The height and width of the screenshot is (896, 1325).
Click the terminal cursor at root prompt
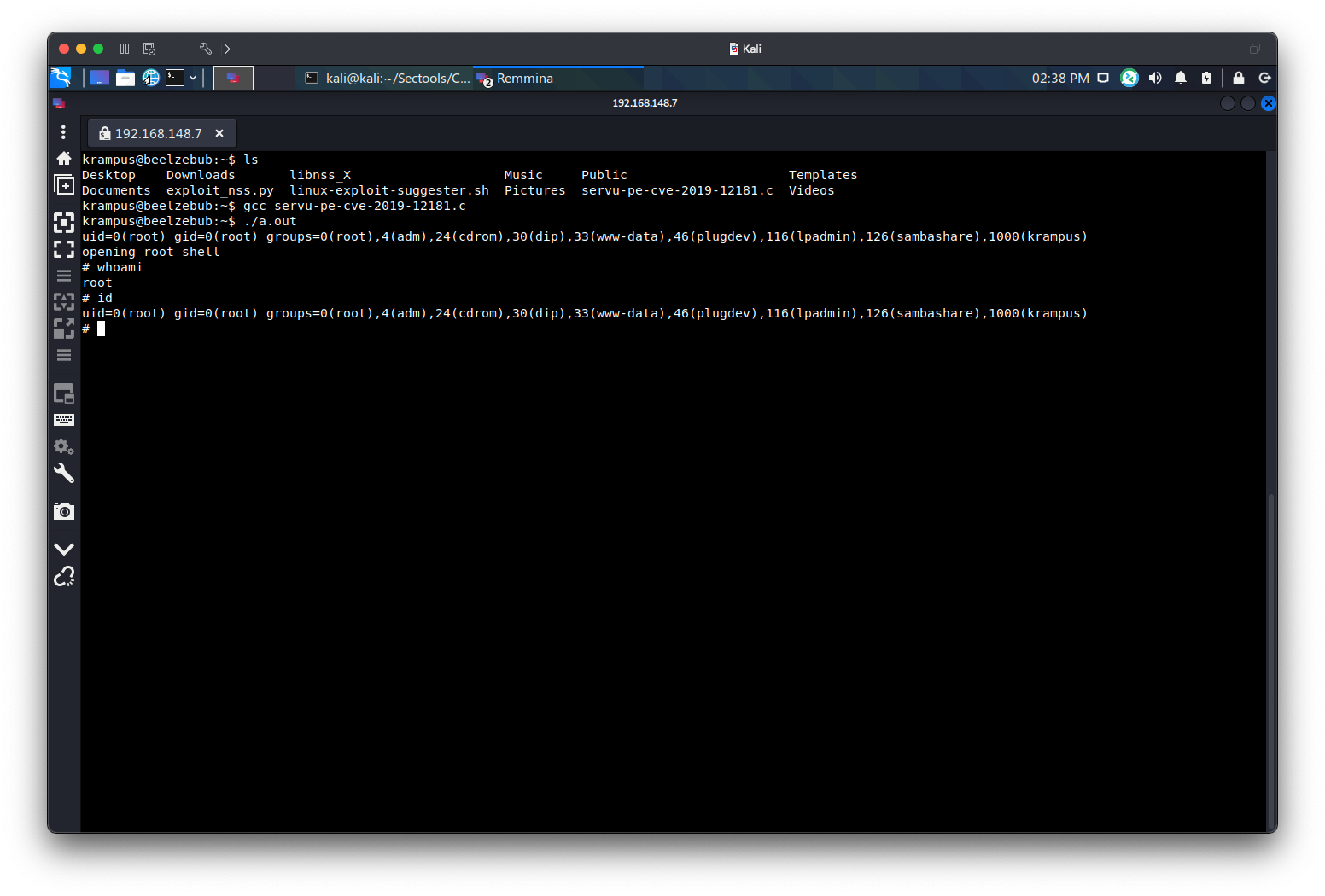tap(101, 329)
